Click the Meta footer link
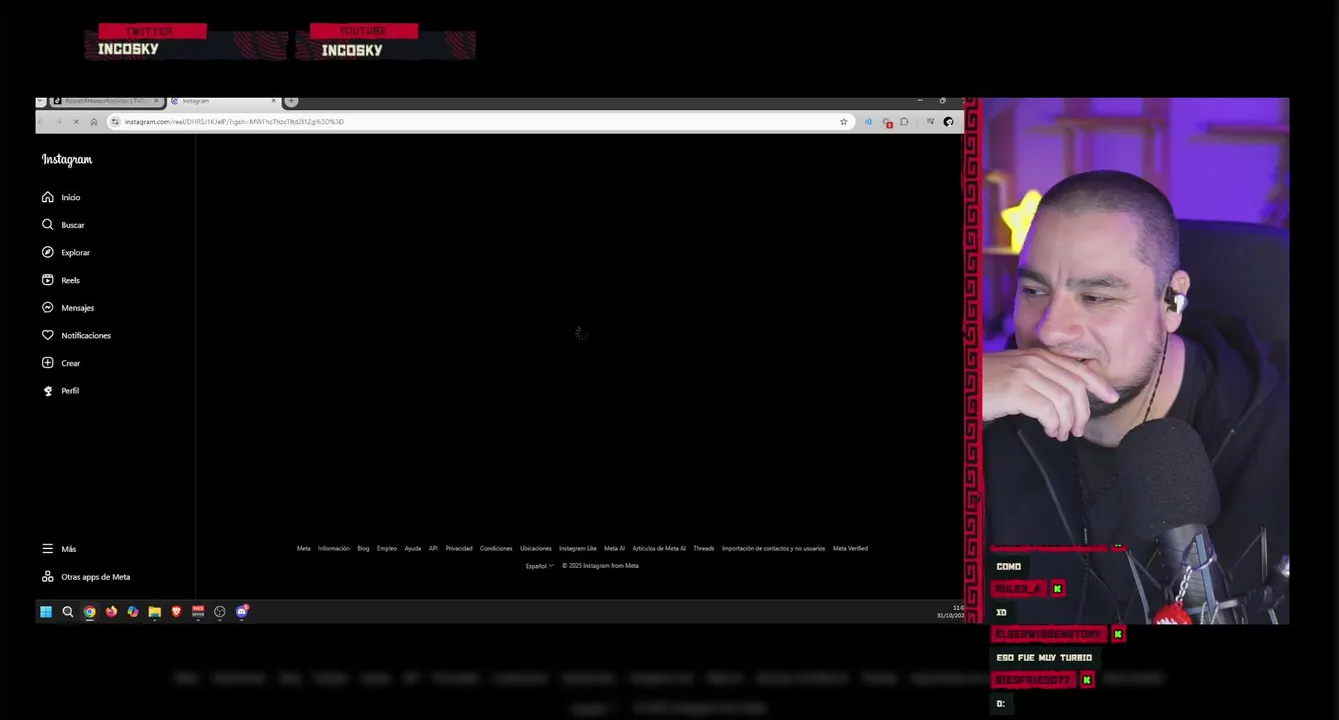Image resolution: width=1339 pixels, height=720 pixels. click(303, 549)
